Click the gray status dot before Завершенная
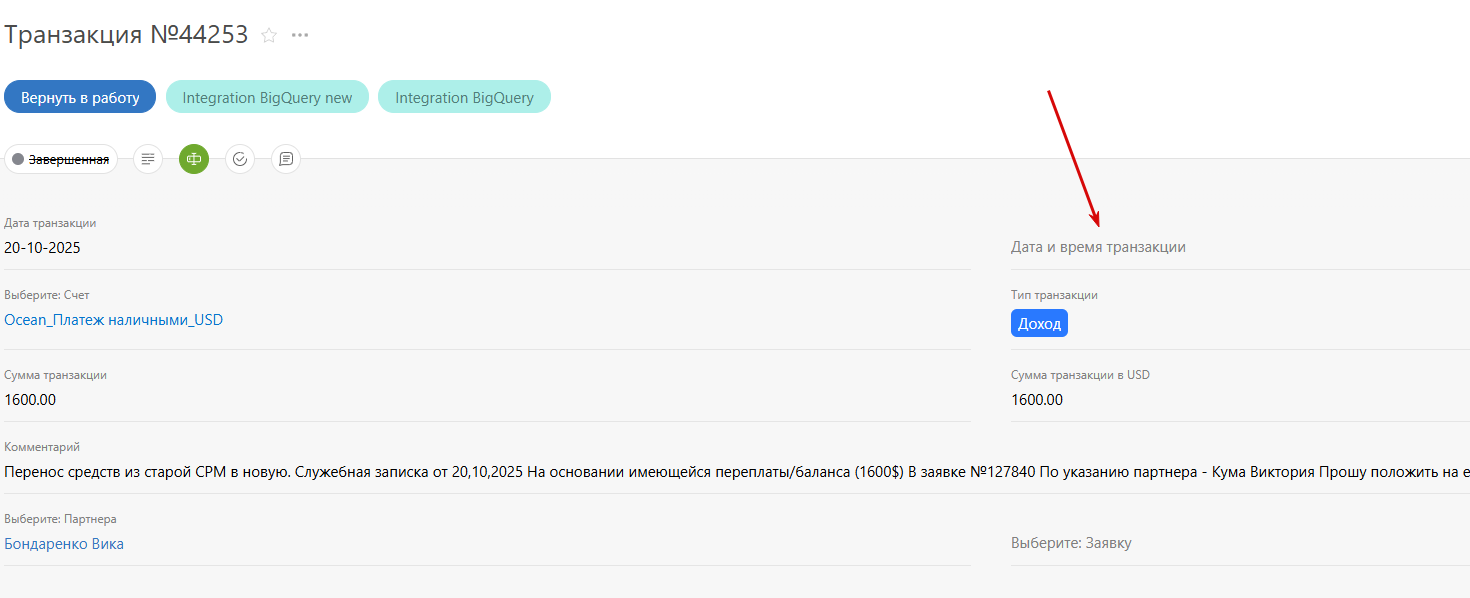The image size is (1470, 598). pyautogui.click(x=18, y=159)
